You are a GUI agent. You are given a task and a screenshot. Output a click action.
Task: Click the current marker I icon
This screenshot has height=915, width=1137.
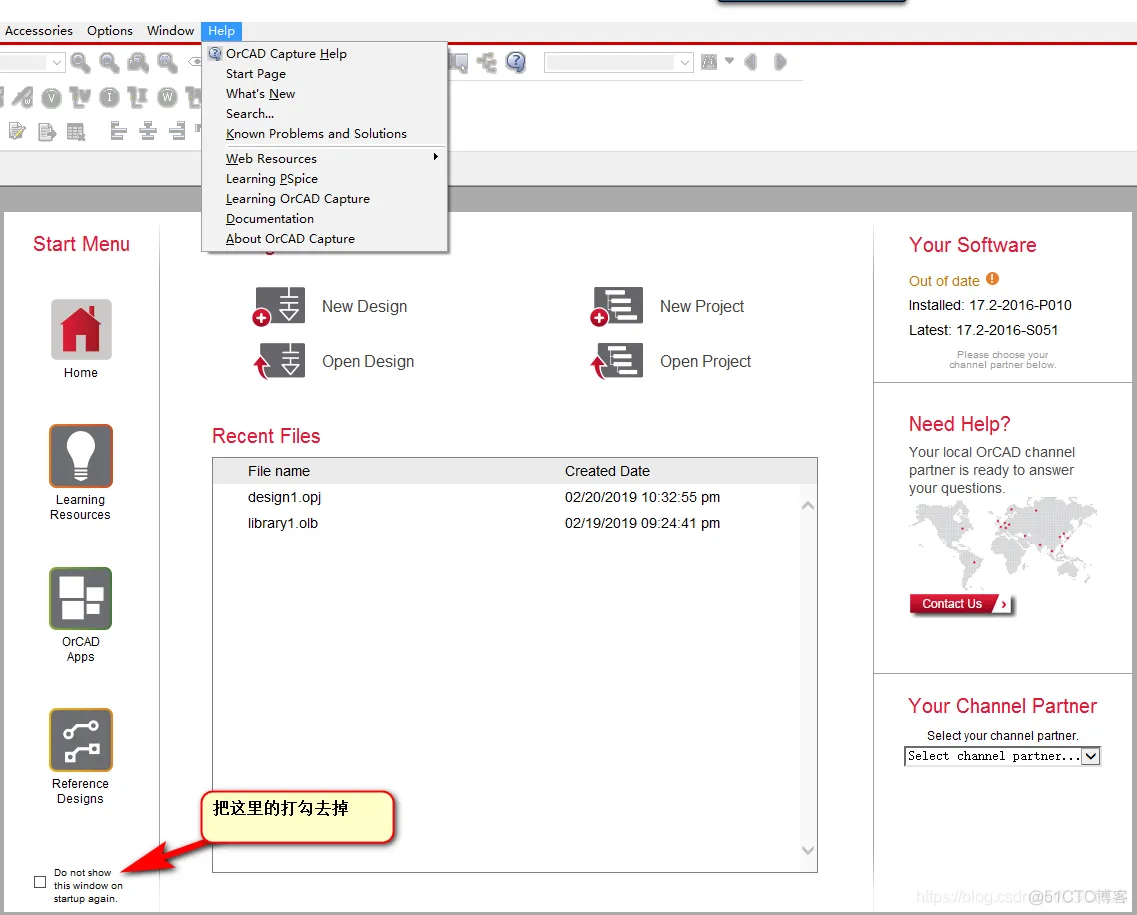109,97
